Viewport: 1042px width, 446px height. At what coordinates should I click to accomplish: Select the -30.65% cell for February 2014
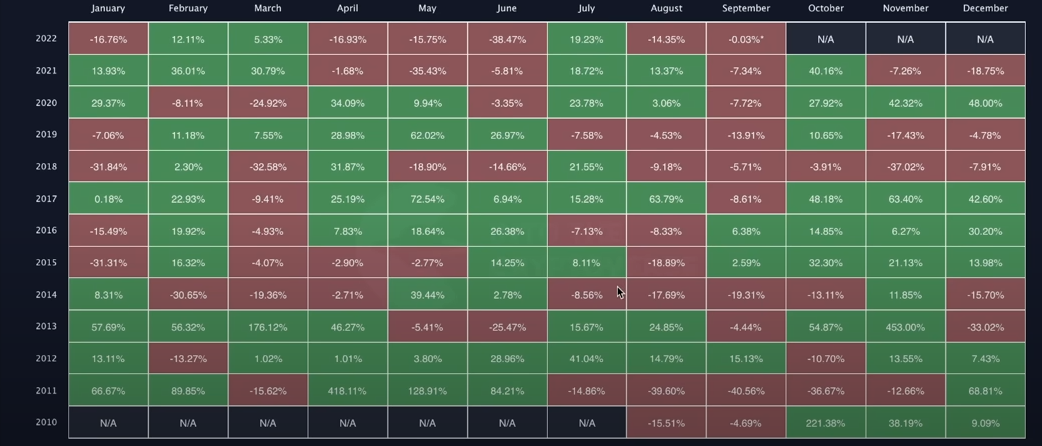pos(188,295)
